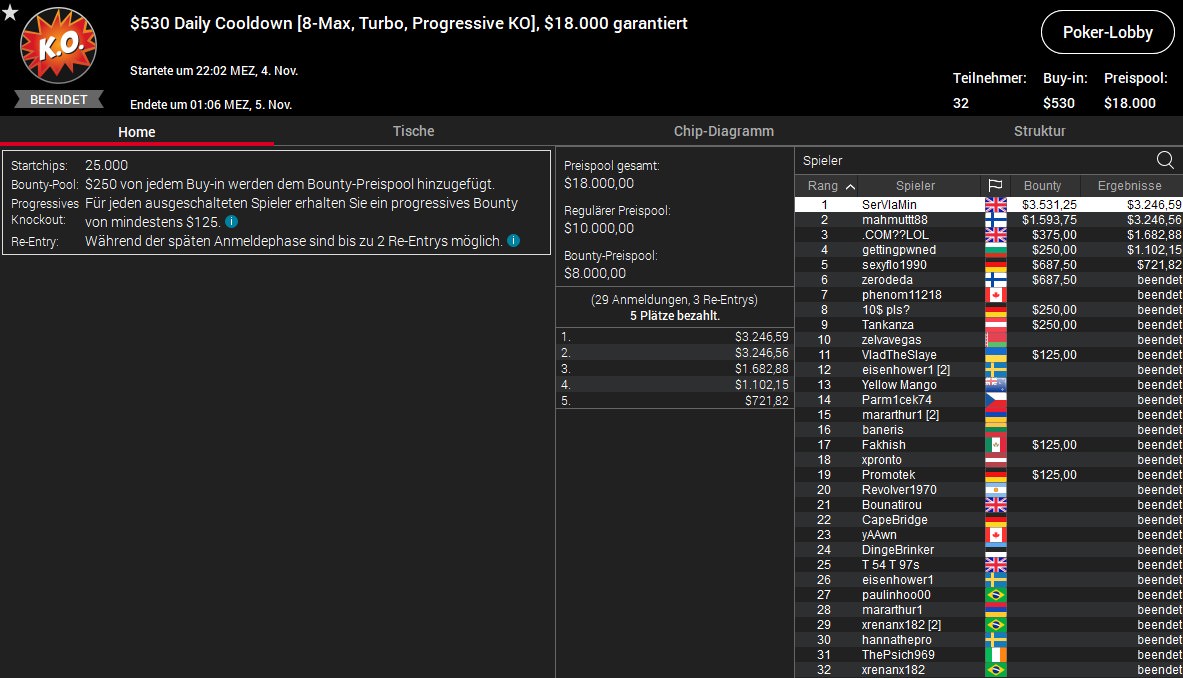The width and height of the screenshot is (1183, 678).
Task: Switch to the Tische tab
Action: (413, 131)
